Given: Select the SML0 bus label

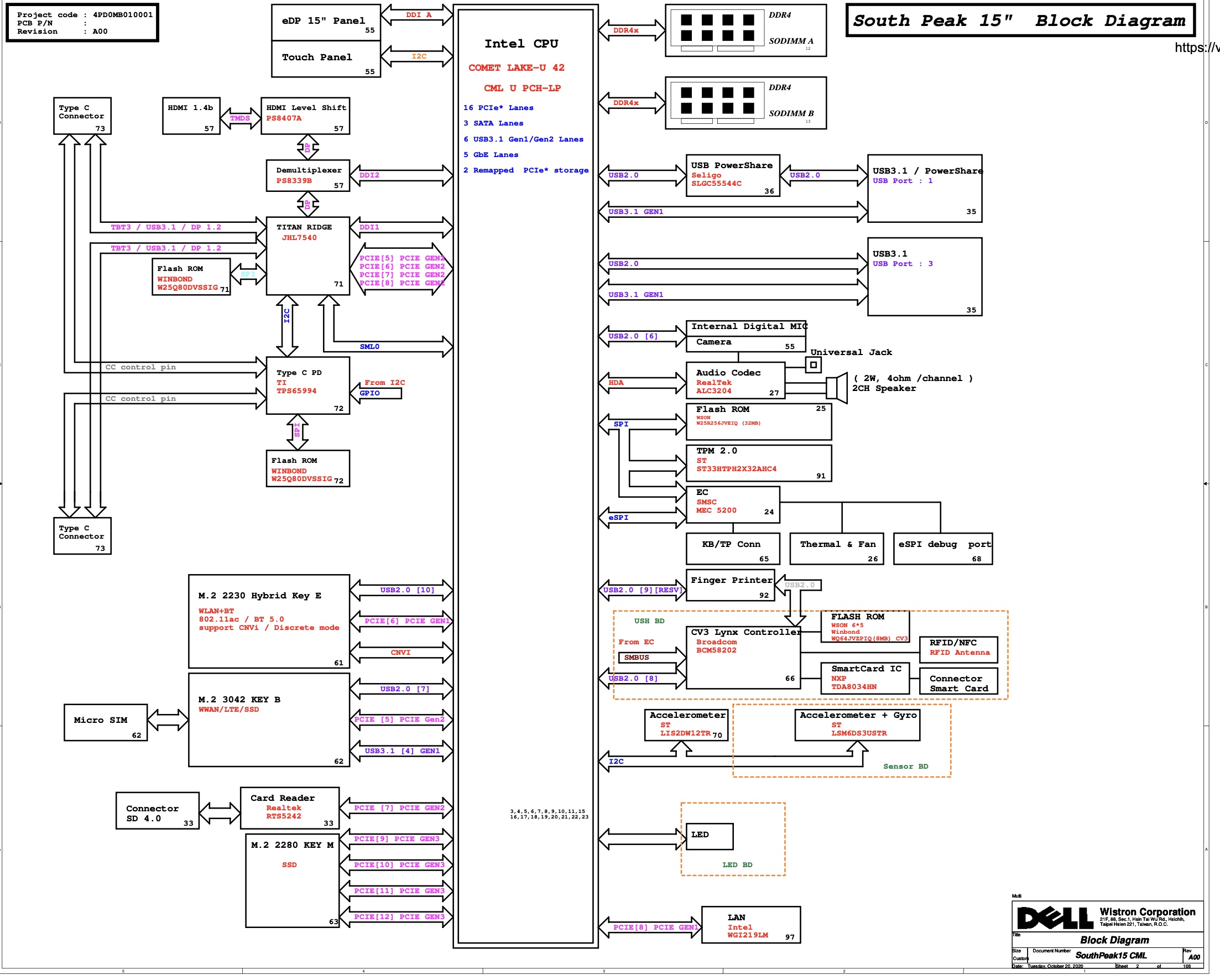Looking at the screenshot, I should [369, 346].
